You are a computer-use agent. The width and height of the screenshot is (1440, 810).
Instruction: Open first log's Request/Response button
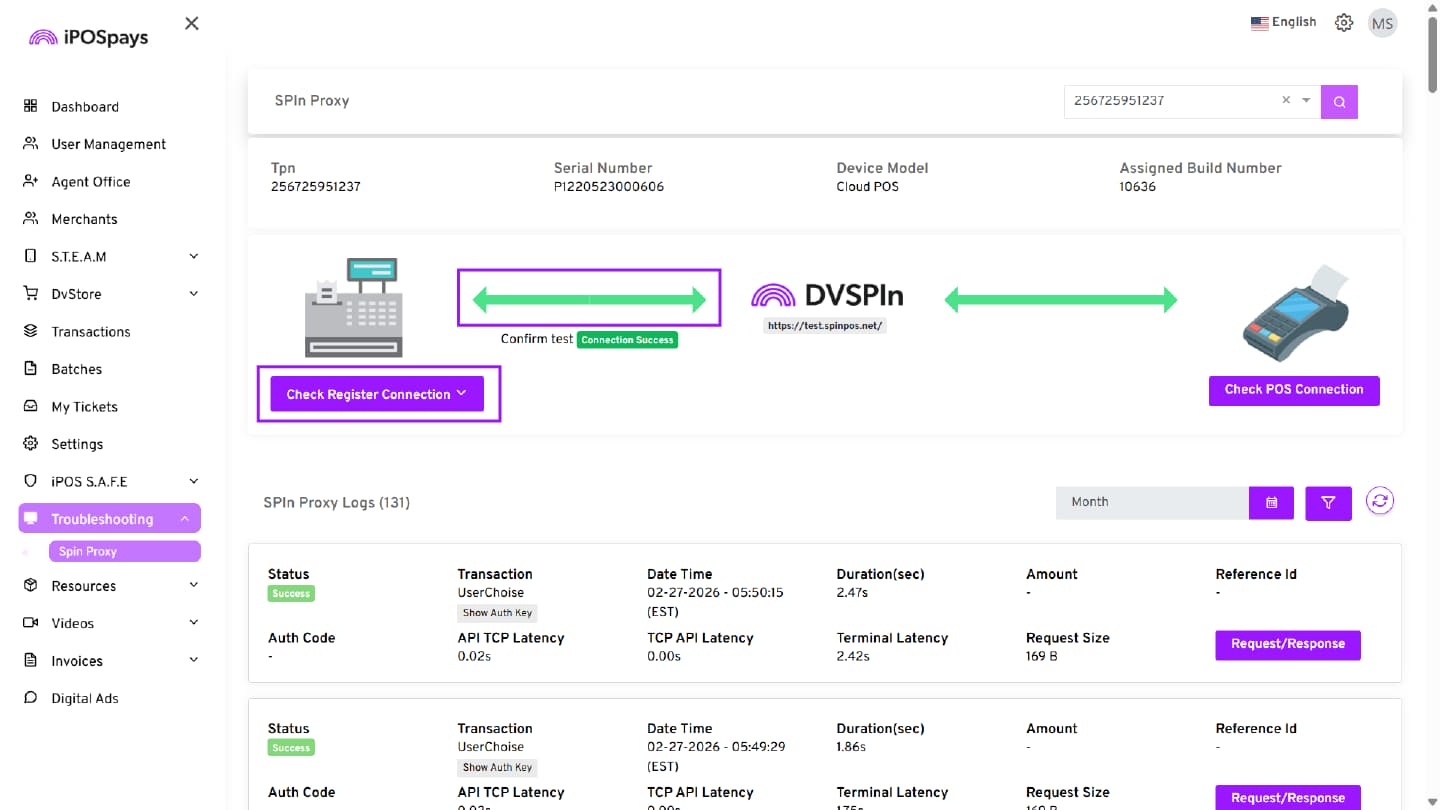point(1287,644)
